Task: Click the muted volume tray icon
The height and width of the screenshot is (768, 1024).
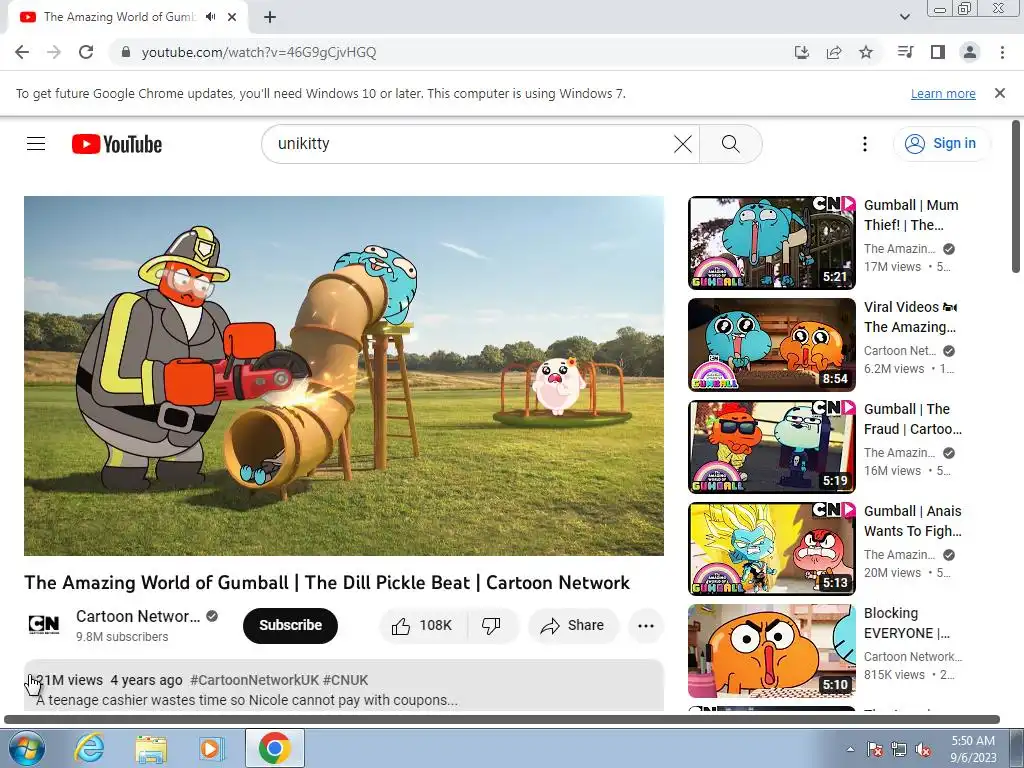Action: 923,749
